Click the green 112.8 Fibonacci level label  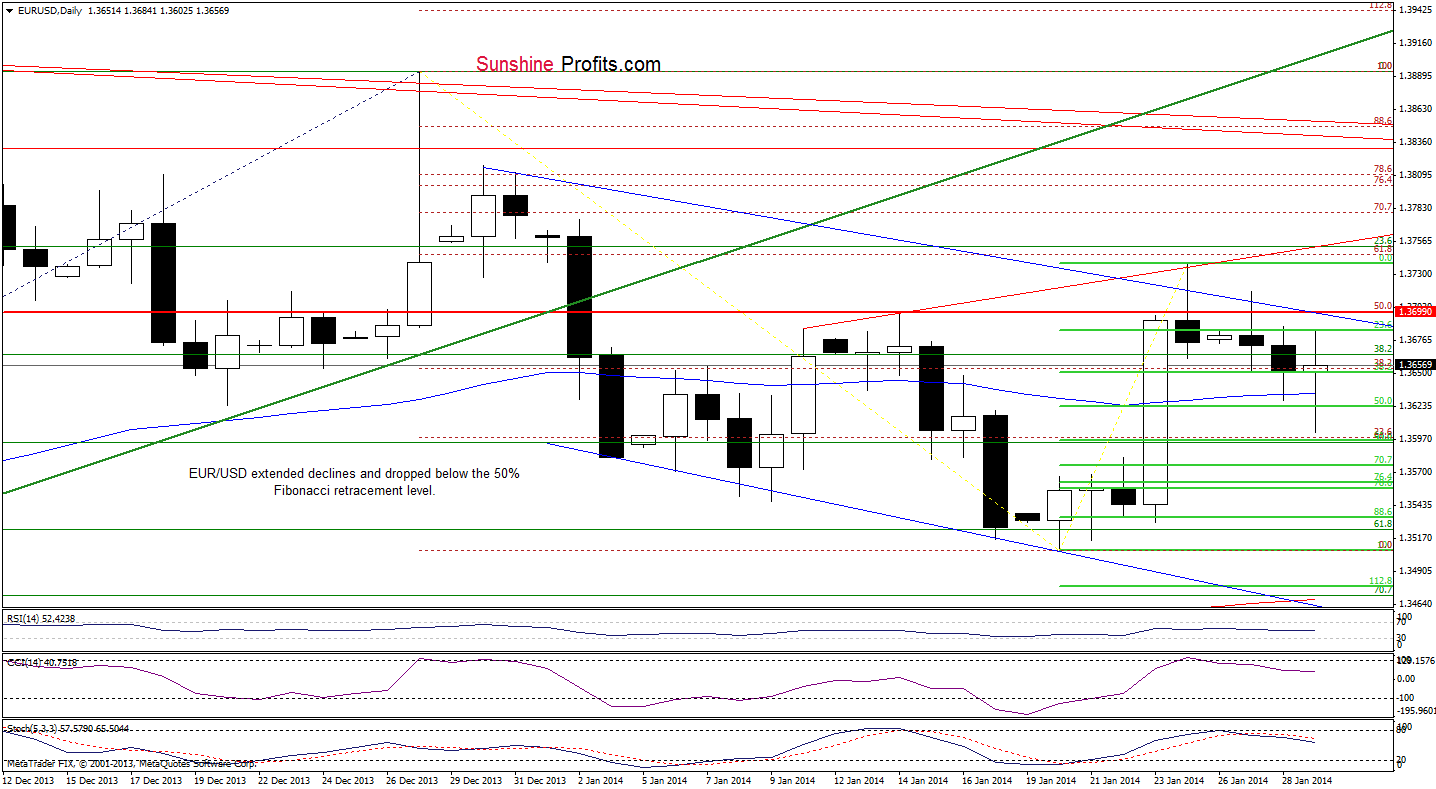point(1381,580)
